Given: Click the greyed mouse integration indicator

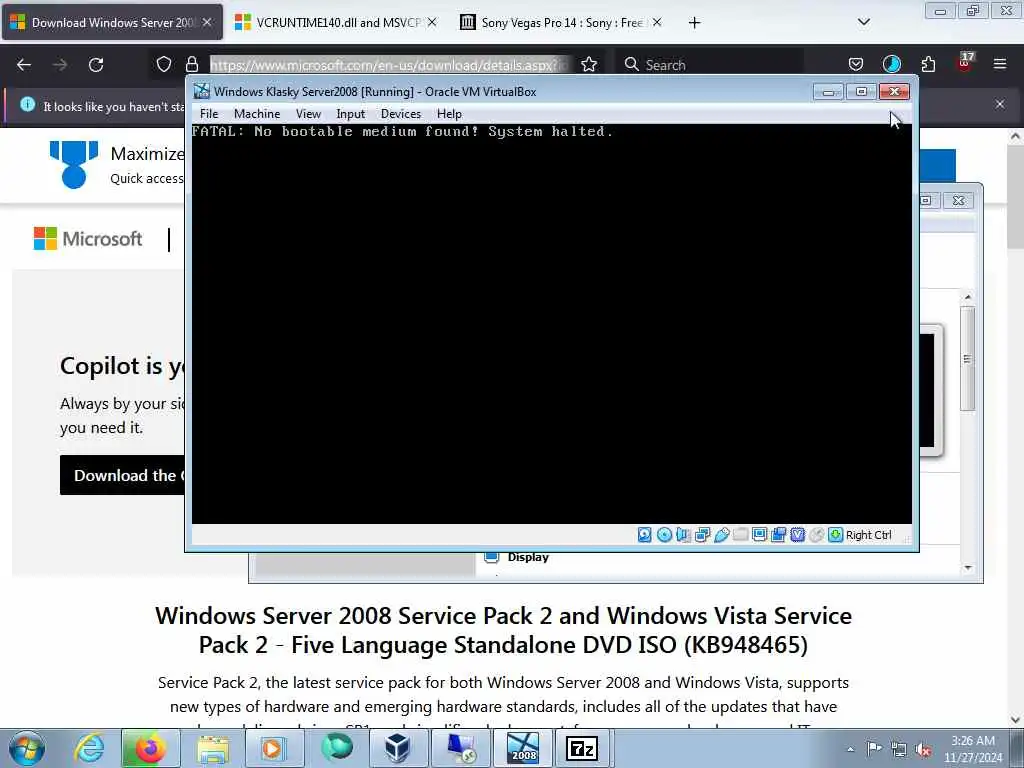Looking at the screenshot, I should (x=816, y=535).
